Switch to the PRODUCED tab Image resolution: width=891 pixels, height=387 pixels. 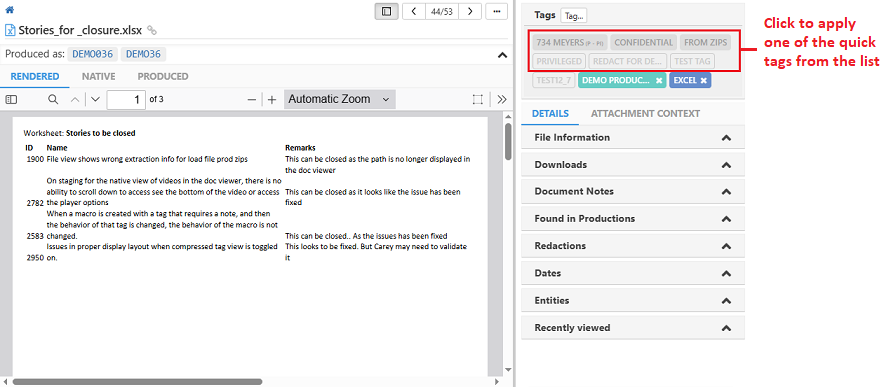click(163, 77)
